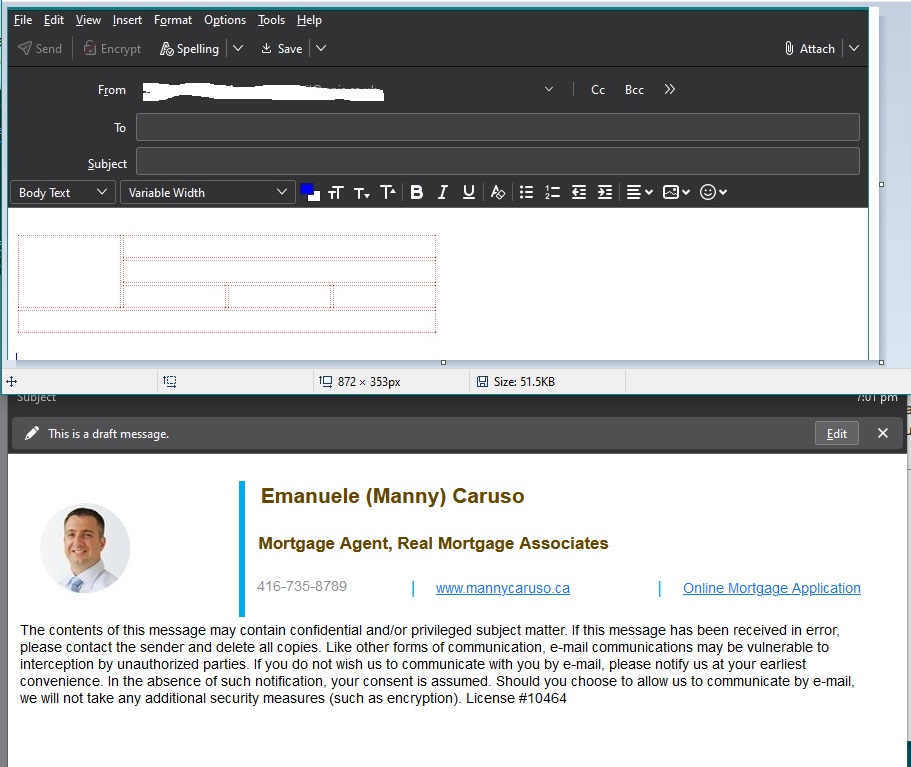
Task: Remove text styling with the eraser icon
Action: pos(498,192)
